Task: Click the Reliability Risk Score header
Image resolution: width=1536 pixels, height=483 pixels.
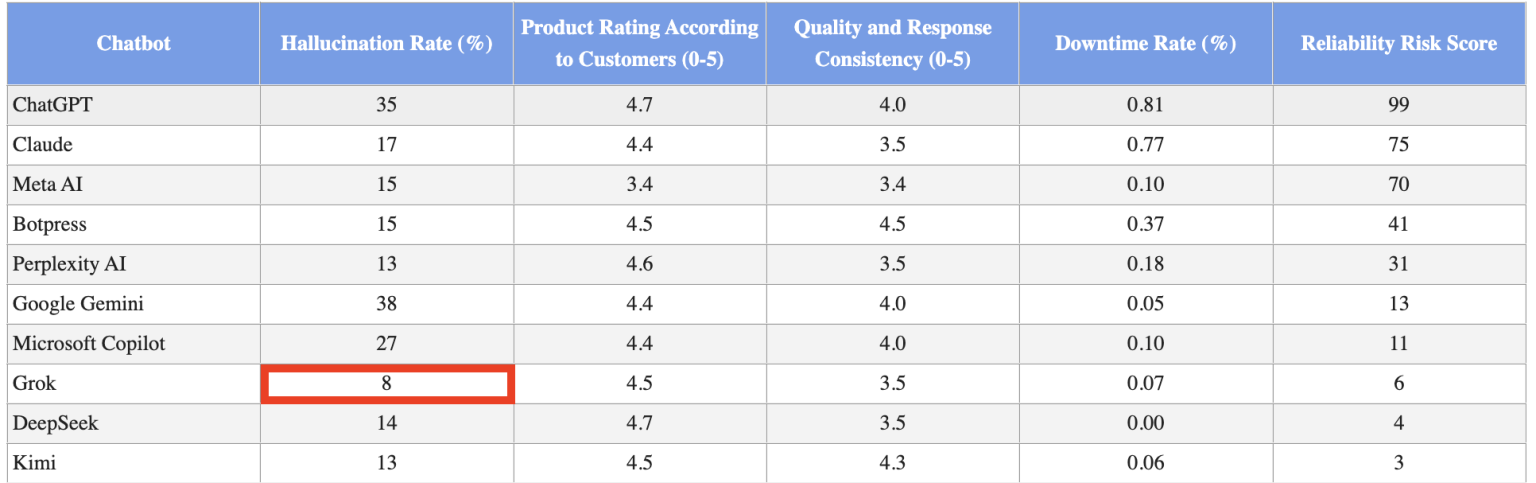Action: point(1398,44)
